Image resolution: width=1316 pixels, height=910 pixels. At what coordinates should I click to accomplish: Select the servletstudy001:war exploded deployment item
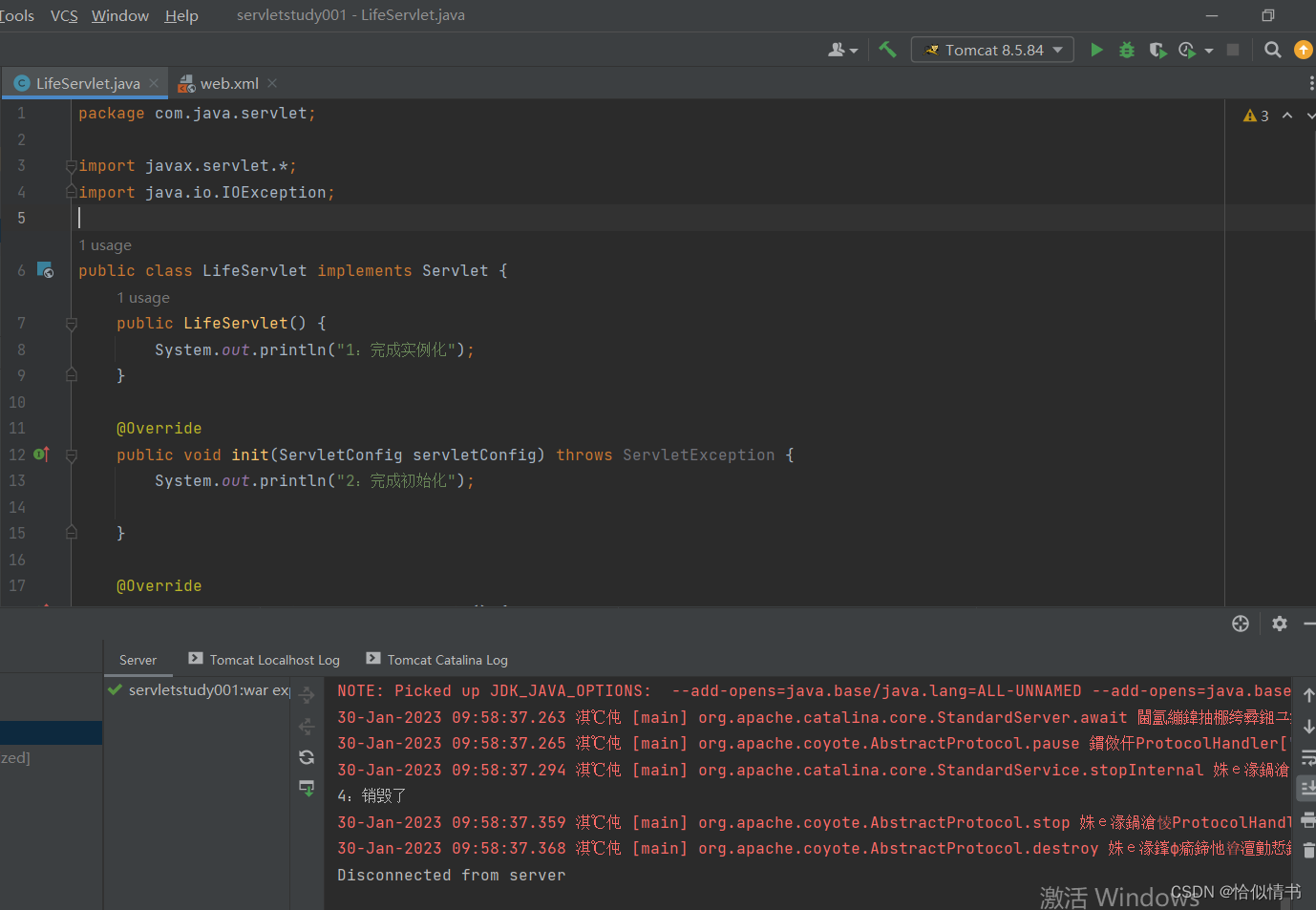(198, 689)
